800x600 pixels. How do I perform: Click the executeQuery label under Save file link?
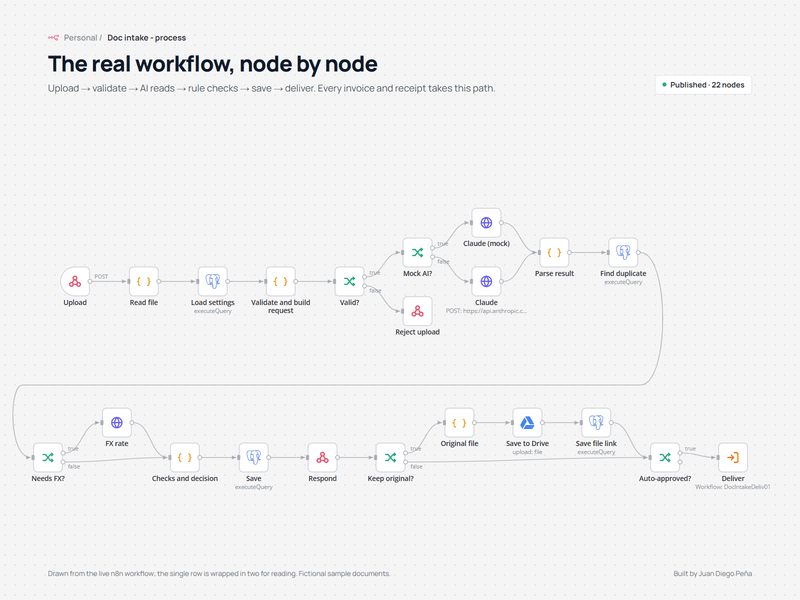point(596,452)
